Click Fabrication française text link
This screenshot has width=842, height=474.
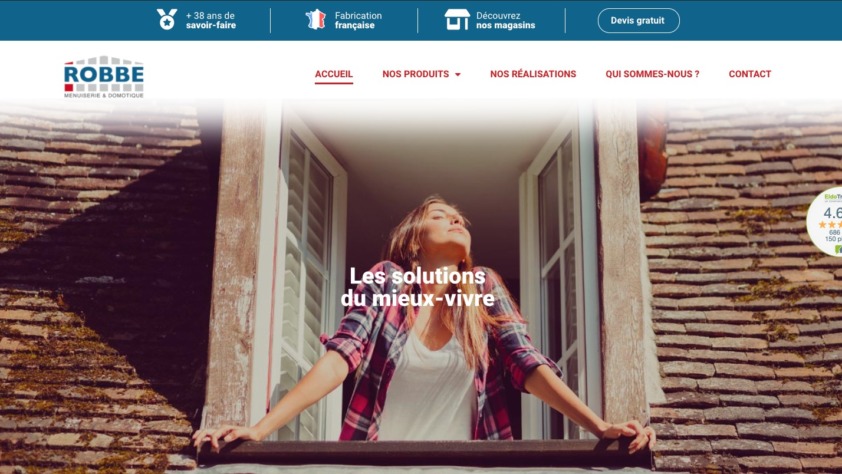click(358, 20)
